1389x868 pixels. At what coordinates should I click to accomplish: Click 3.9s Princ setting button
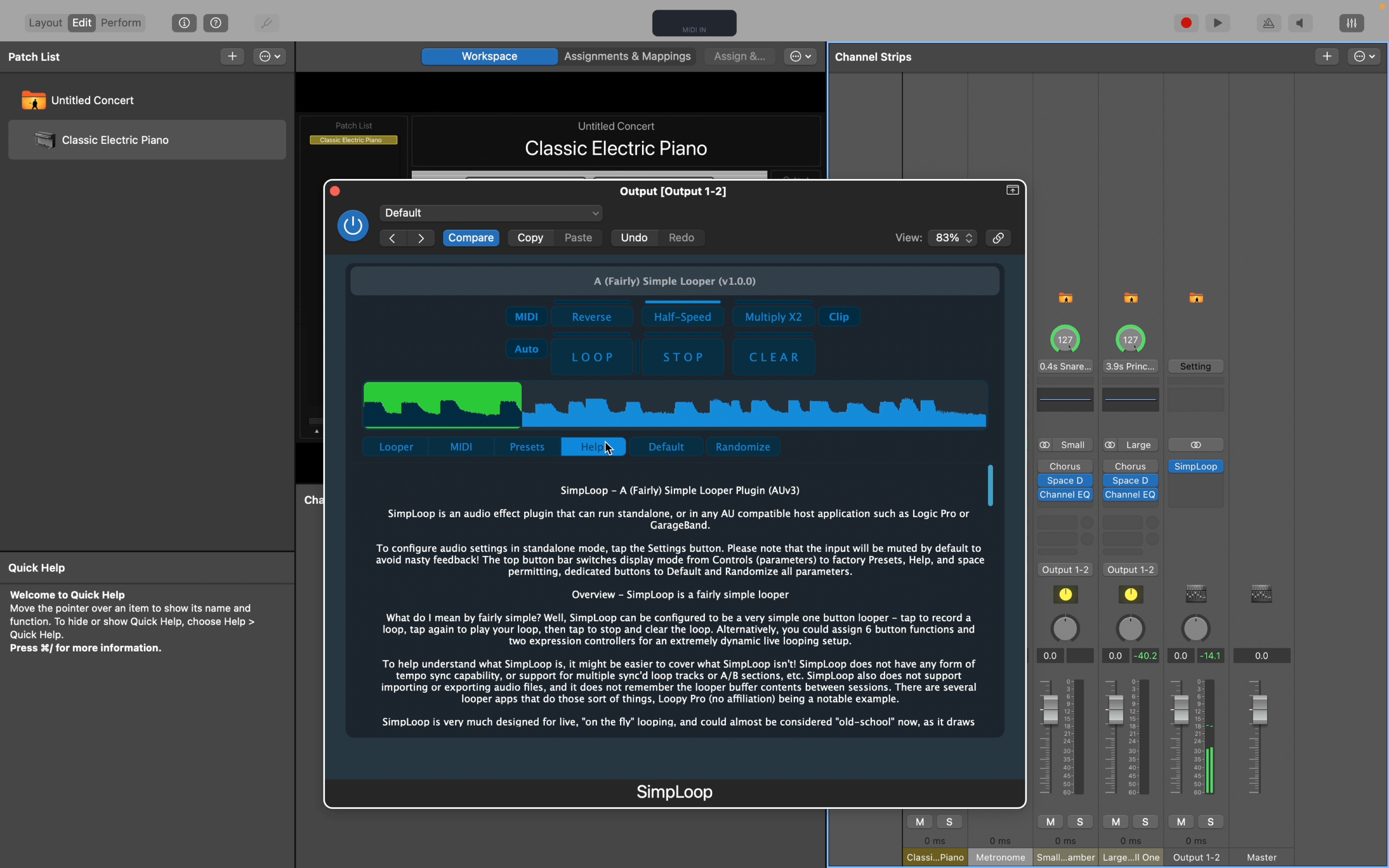[x=1131, y=366]
